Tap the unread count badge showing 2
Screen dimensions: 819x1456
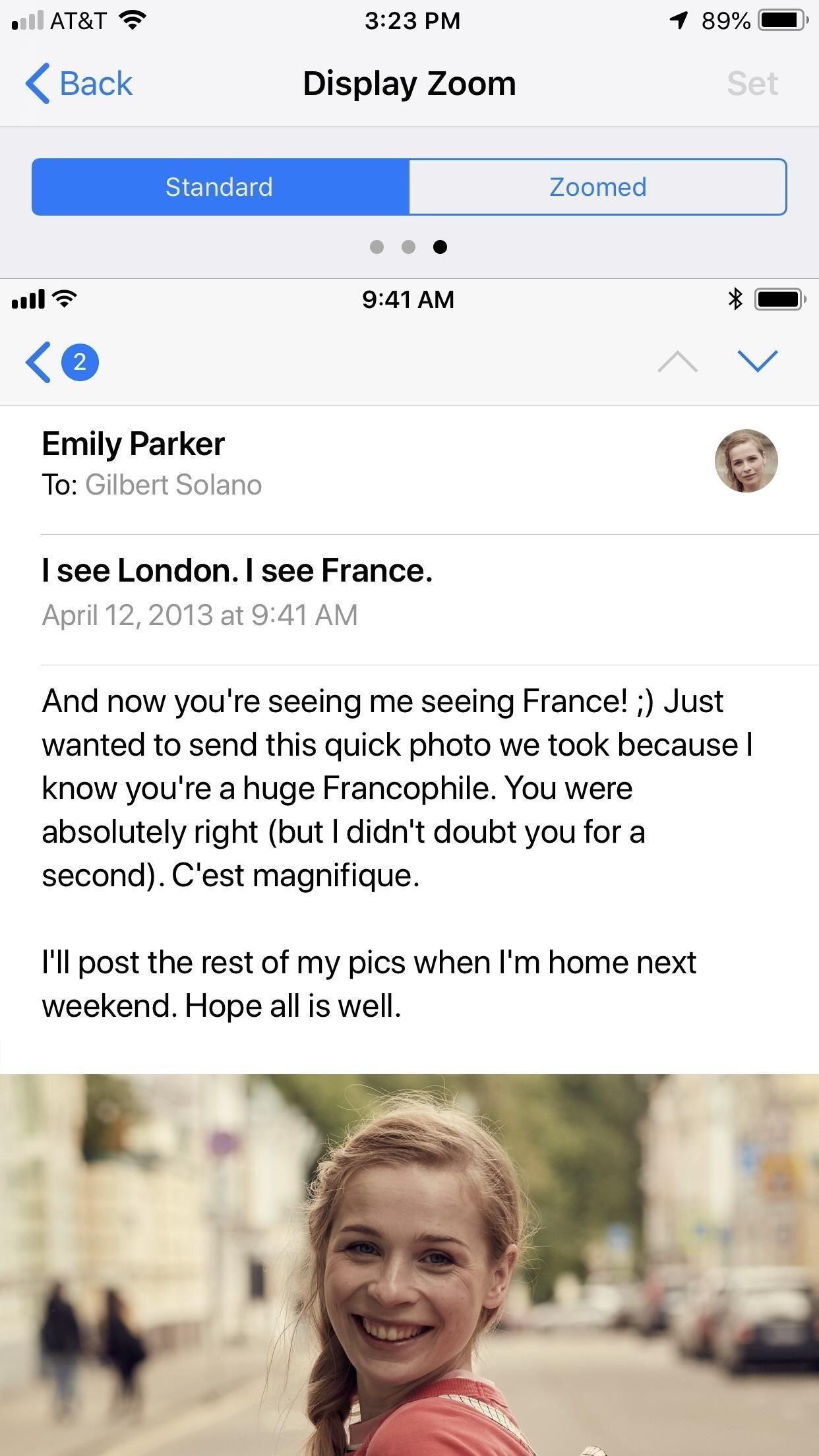[x=80, y=362]
